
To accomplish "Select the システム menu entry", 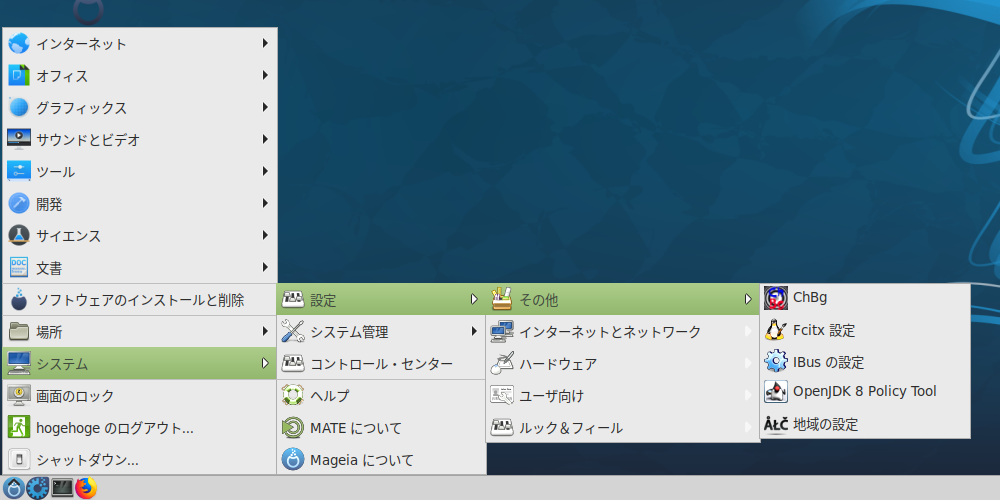I will 140,364.
